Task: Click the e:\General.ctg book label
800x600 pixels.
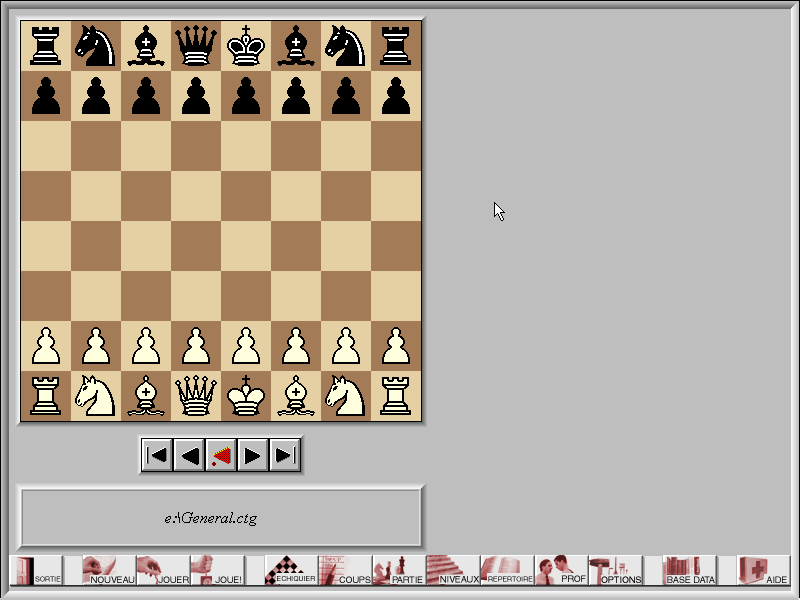Action: tap(210, 518)
